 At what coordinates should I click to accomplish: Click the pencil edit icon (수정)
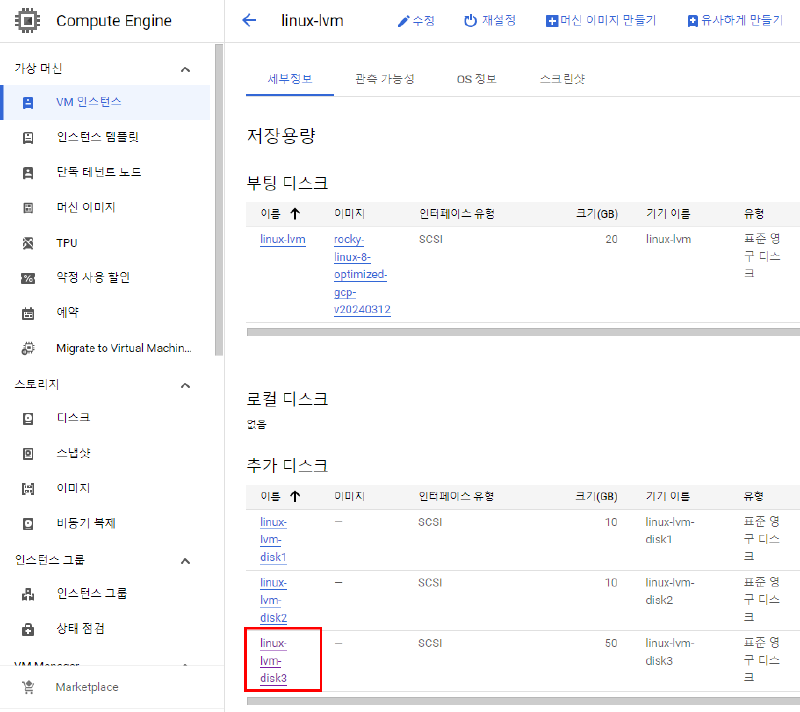pyautogui.click(x=404, y=21)
